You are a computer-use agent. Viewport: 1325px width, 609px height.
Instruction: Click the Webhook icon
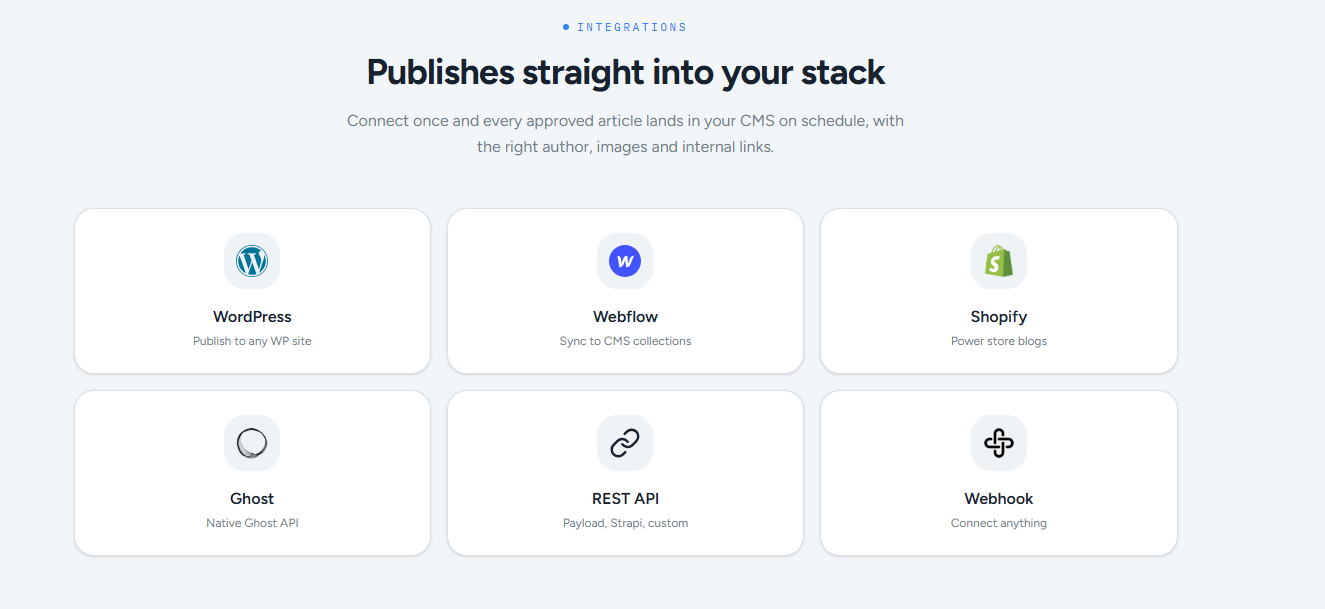[x=999, y=443]
